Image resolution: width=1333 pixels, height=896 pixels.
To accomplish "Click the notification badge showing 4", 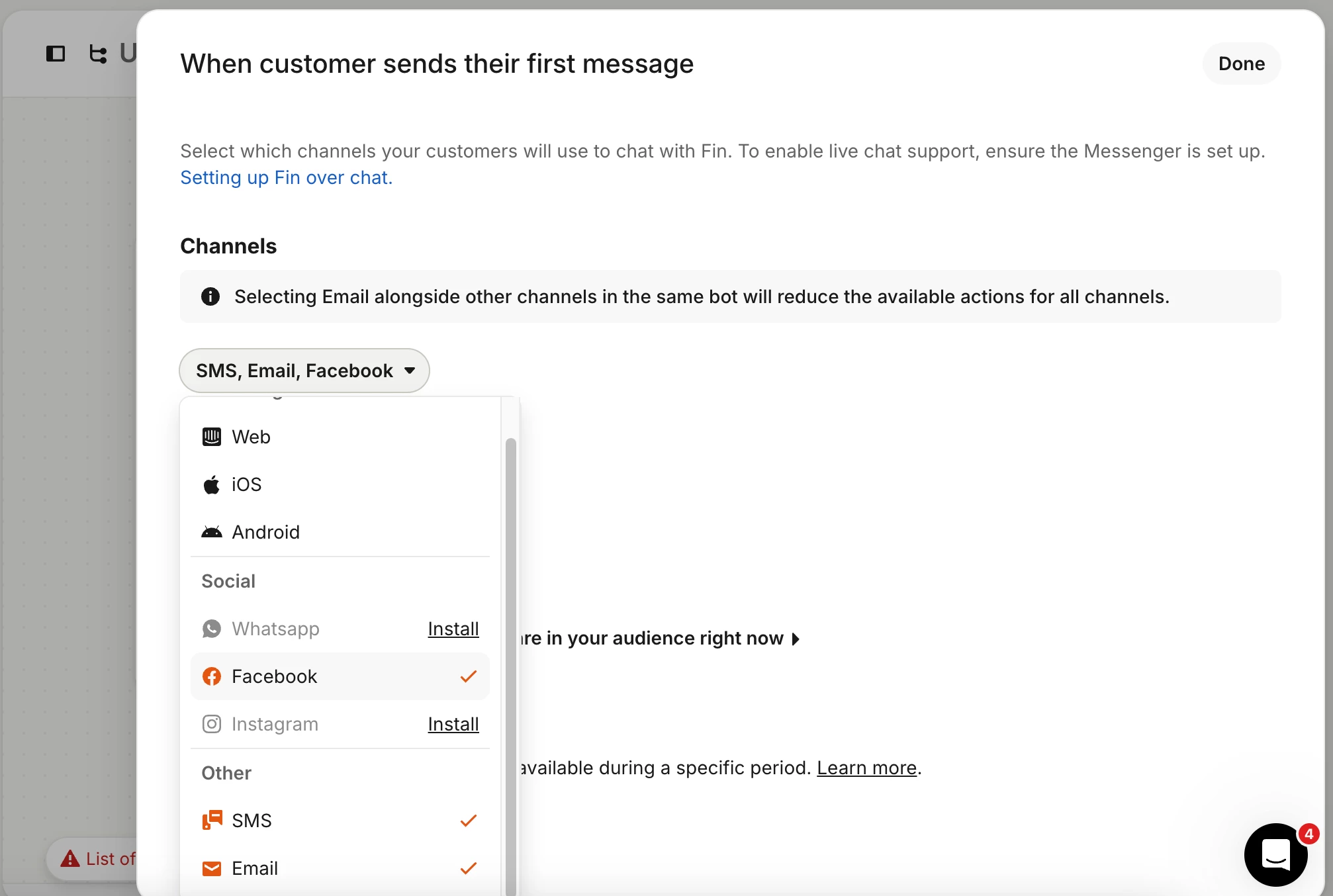I will 1309,834.
